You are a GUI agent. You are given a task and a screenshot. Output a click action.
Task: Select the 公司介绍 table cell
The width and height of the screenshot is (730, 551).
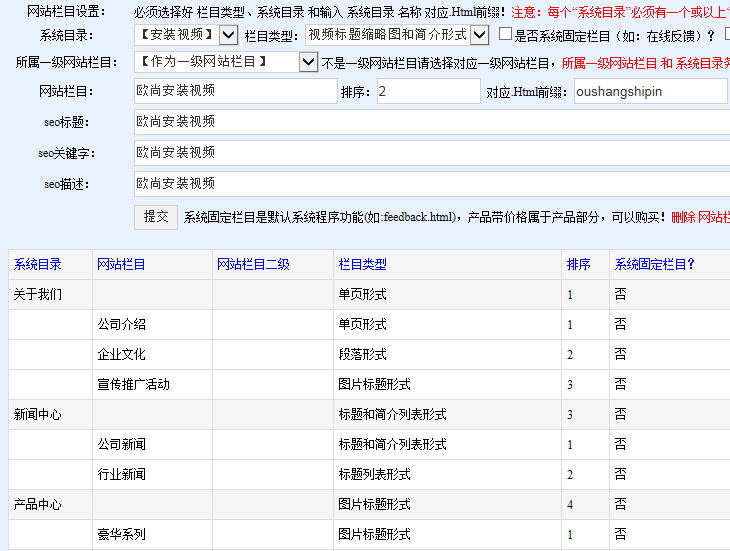coord(152,324)
